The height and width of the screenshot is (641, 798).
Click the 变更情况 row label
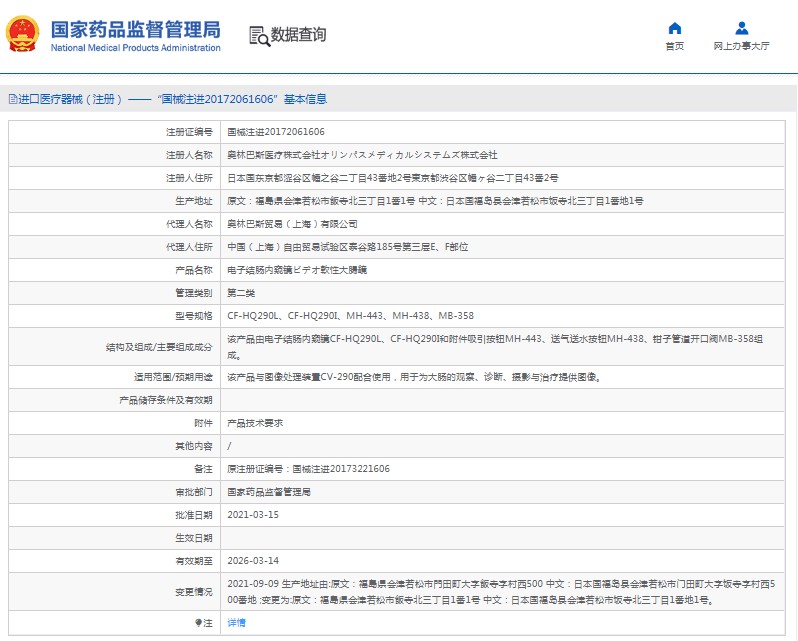[x=193, y=592]
